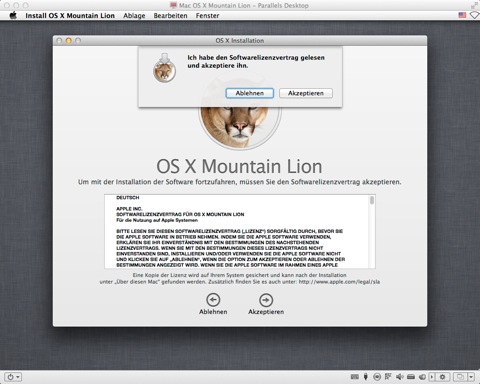Open the Apple menu
Screen dimensions: 480x384
tap(13, 15)
